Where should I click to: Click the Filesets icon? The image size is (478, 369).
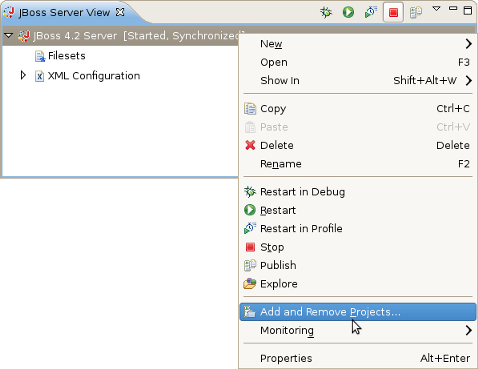pos(40,56)
